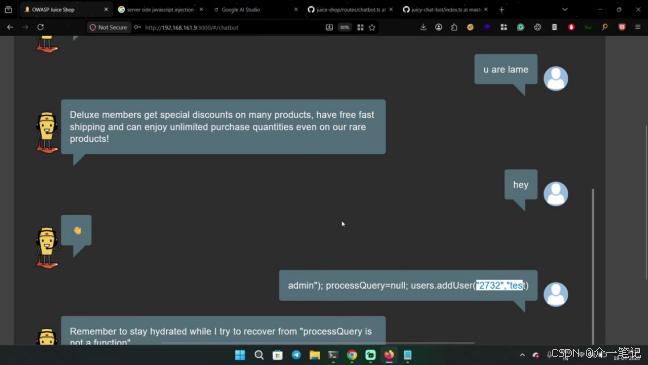The image size is (648, 365).
Task: Click the saved password key icon
Action: point(137,27)
